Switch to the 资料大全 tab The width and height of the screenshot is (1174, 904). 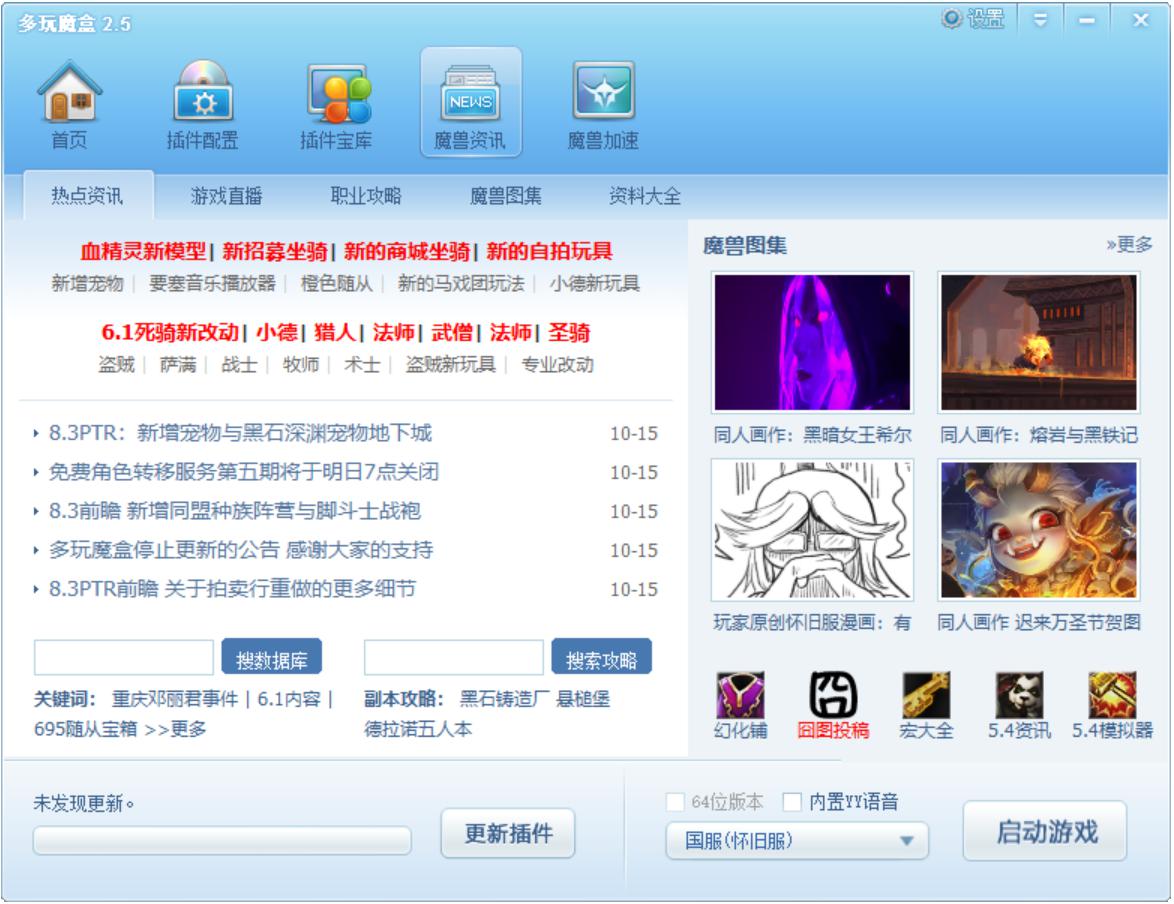[x=645, y=196]
